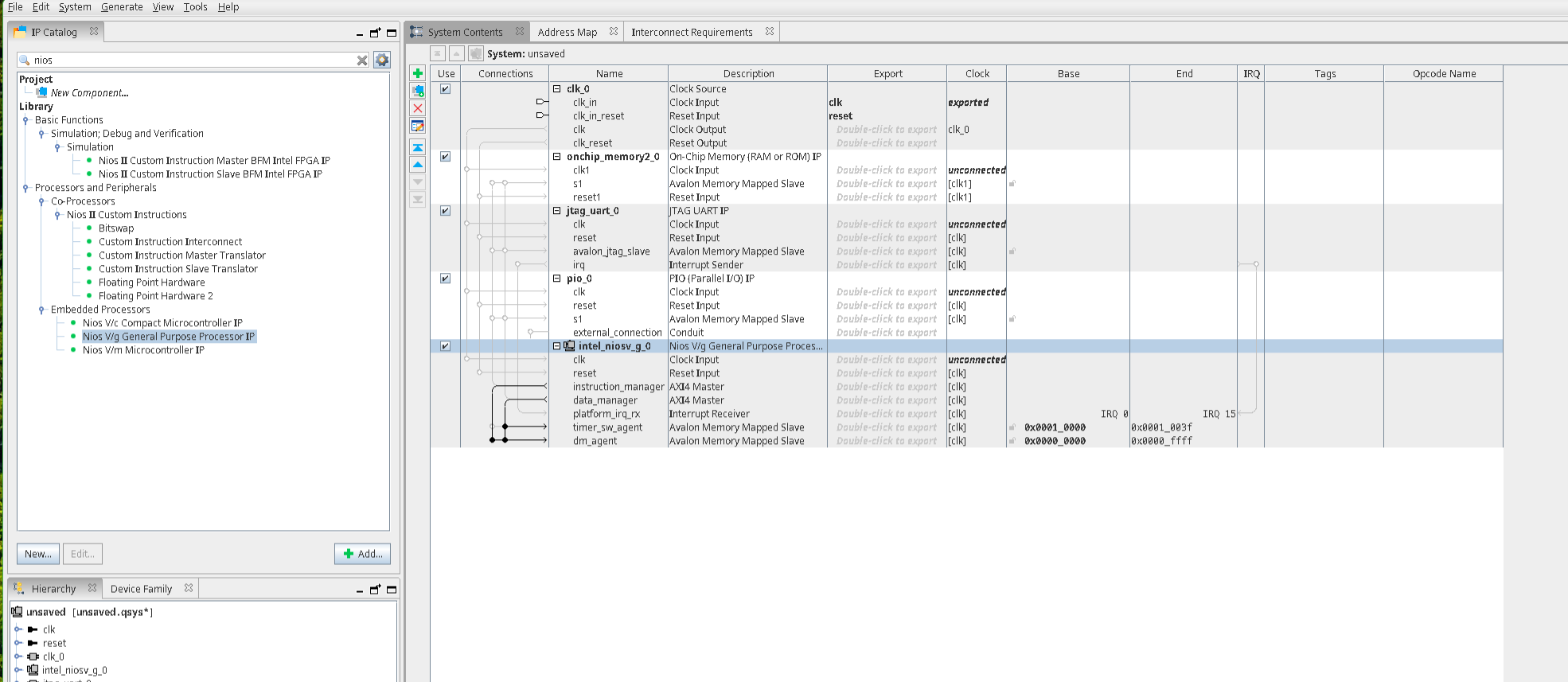This screenshot has width=1568, height=682.
Task: Collapse the clk_0 component row
Action: pyautogui.click(x=557, y=89)
